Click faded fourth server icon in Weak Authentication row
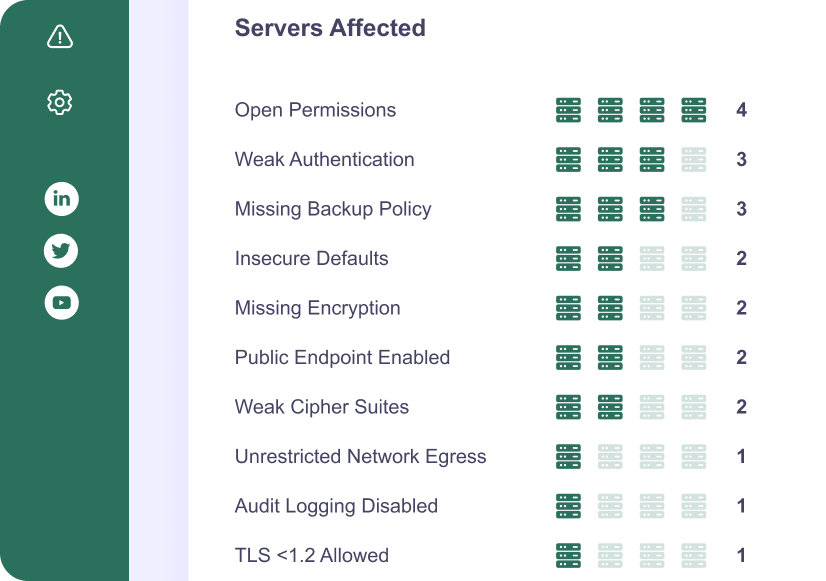The image size is (826, 581). click(x=694, y=160)
